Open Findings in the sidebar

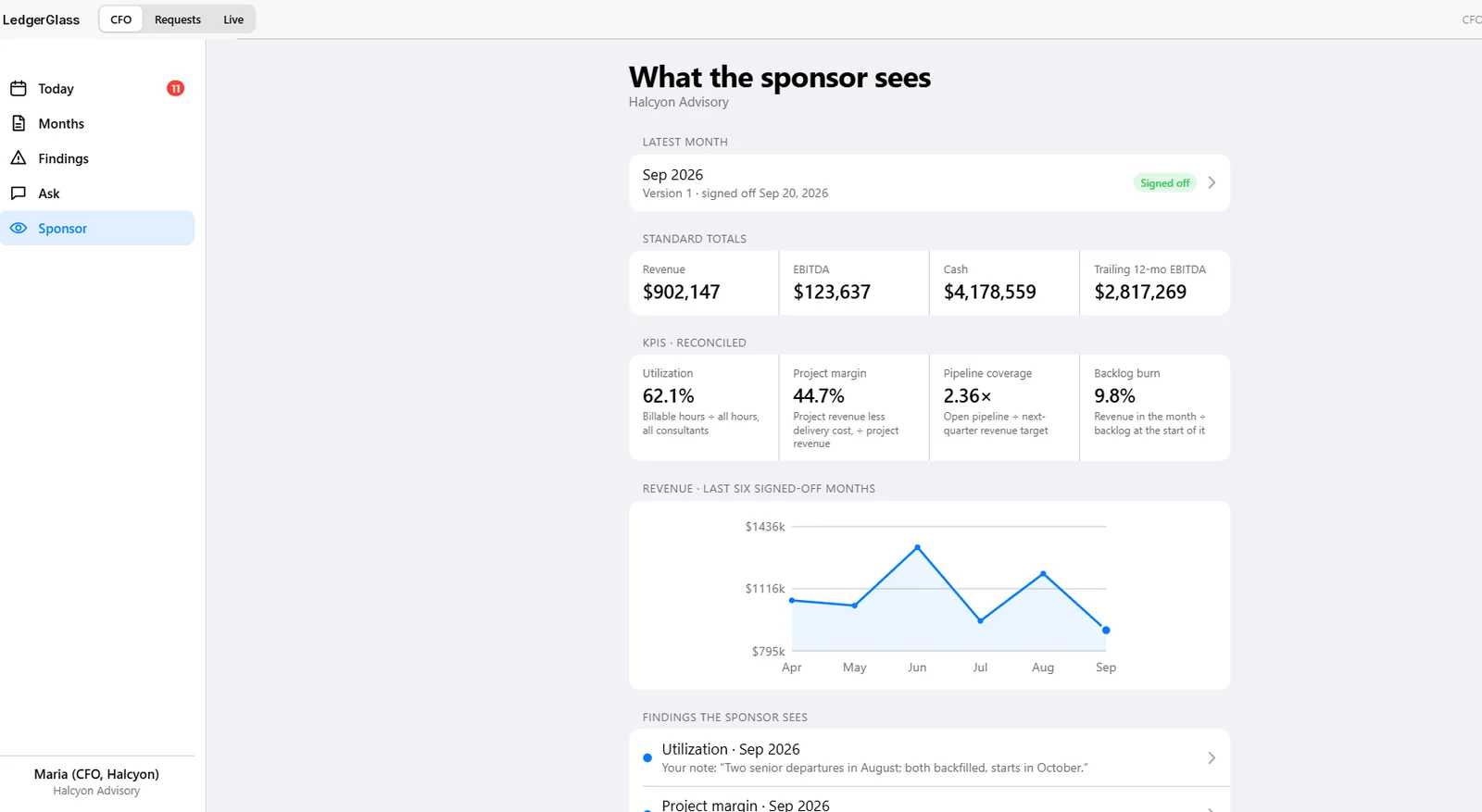pyautogui.click(x=97, y=158)
